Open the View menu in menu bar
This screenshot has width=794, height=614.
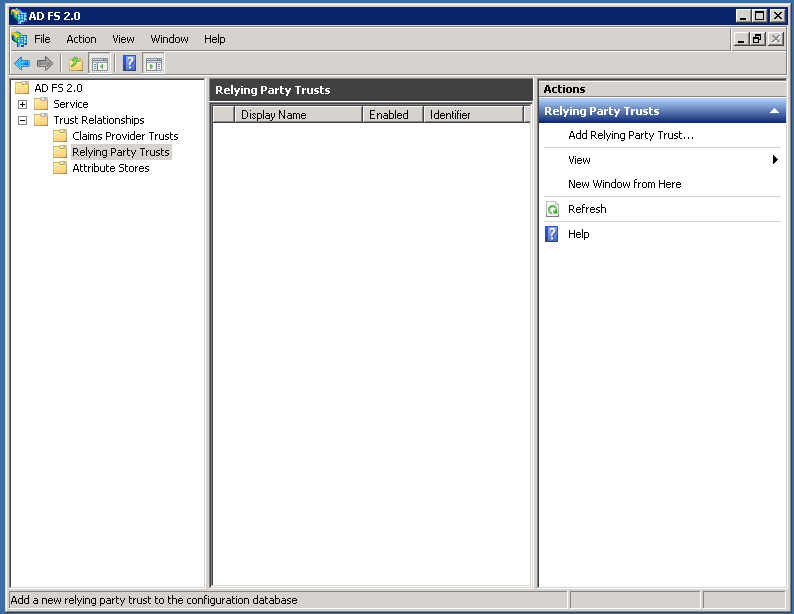pos(123,39)
